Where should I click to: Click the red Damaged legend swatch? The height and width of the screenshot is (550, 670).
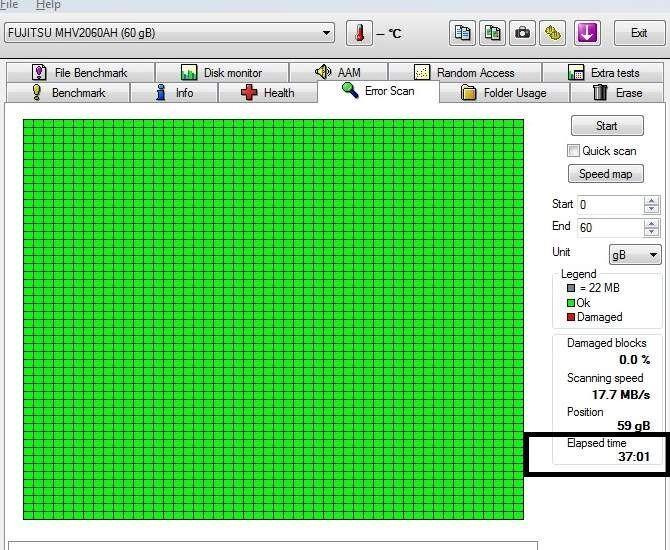coord(571,317)
